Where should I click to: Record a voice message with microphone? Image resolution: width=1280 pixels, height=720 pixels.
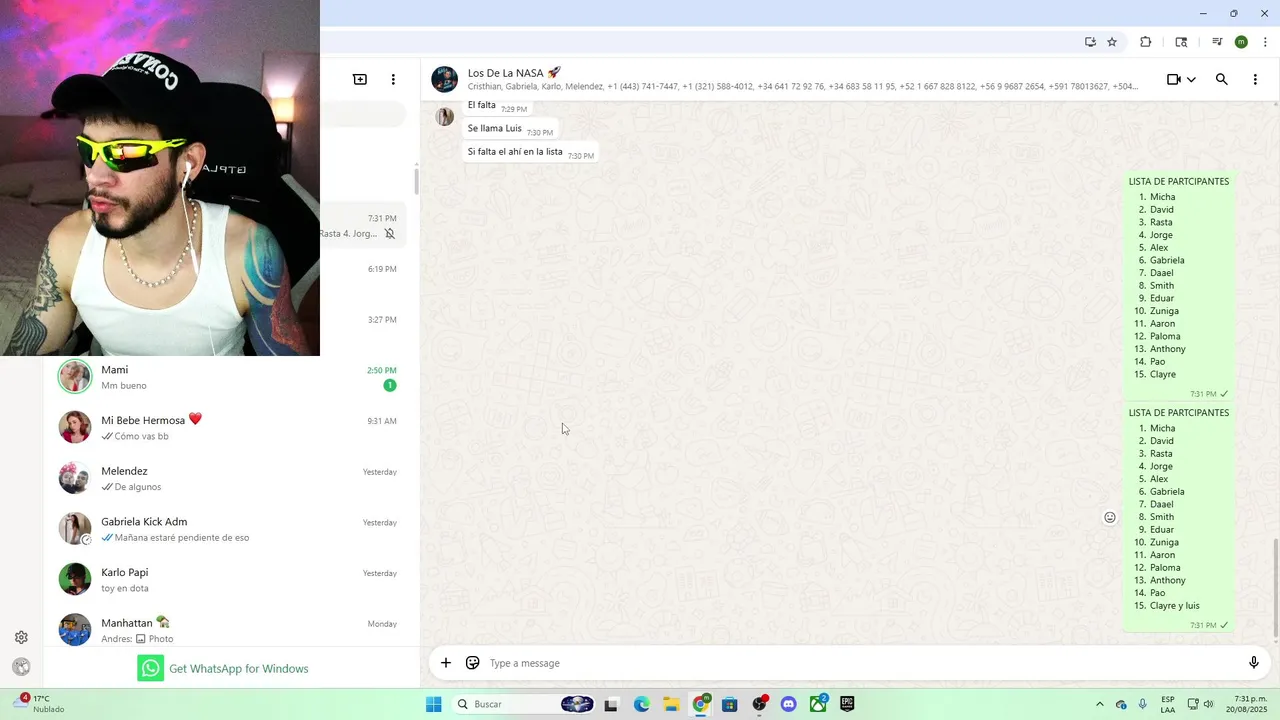1253,663
